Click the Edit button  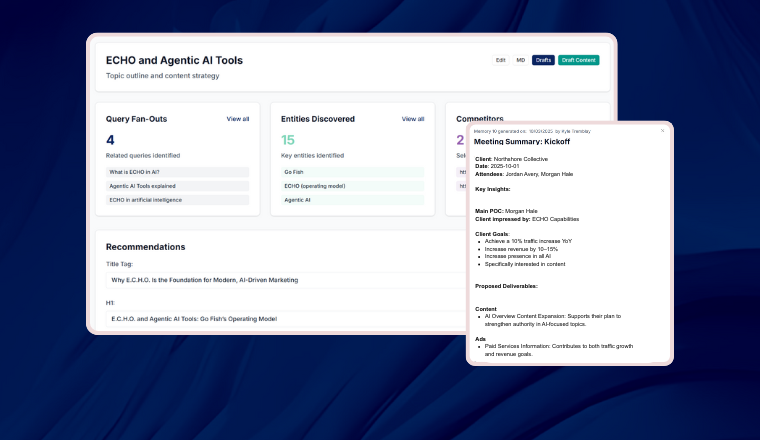pos(501,60)
